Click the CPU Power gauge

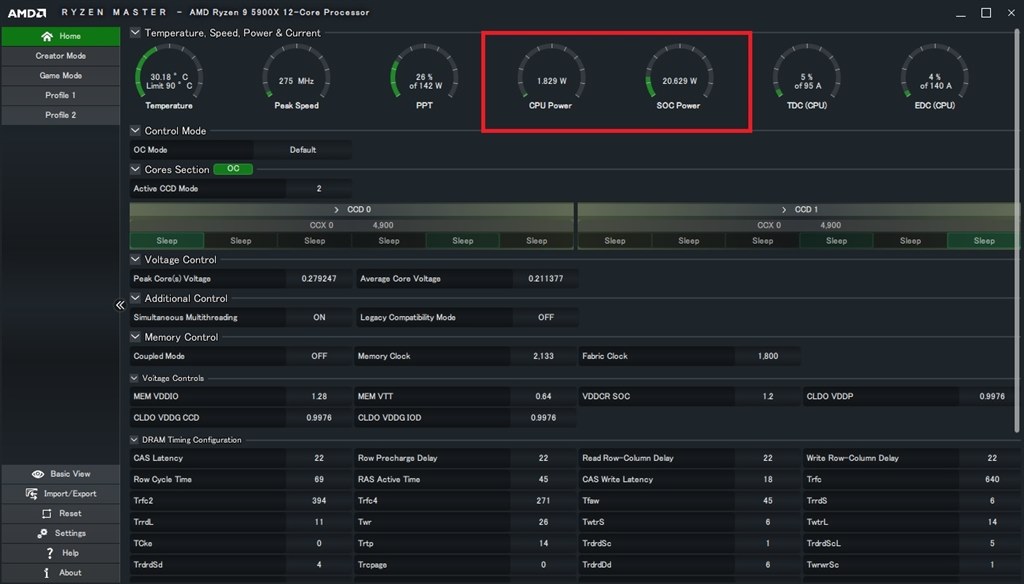point(551,77)
